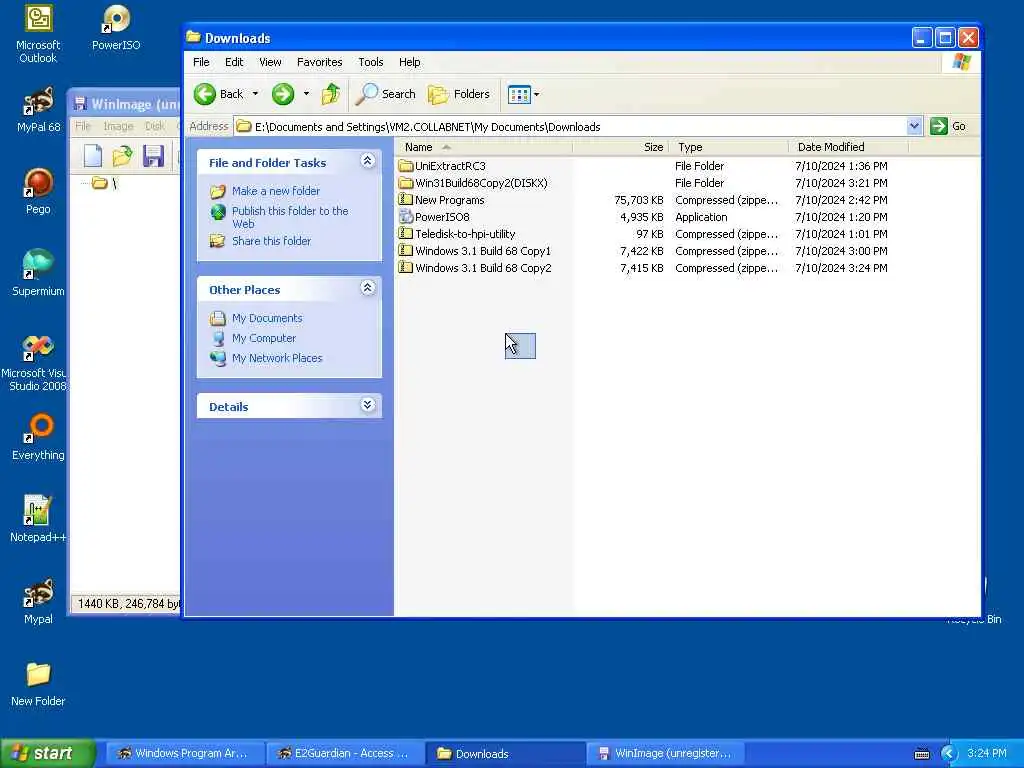This screenshot has height=768, width=1024.
Task: Click the New document icon in WinImage
Action: (x=93, y=155)
